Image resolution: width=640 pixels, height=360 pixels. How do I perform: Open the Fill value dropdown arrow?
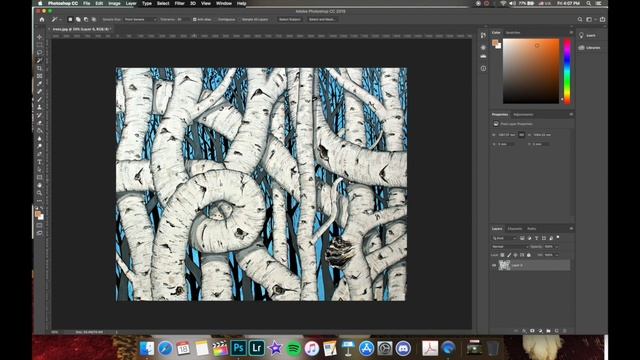556,255
